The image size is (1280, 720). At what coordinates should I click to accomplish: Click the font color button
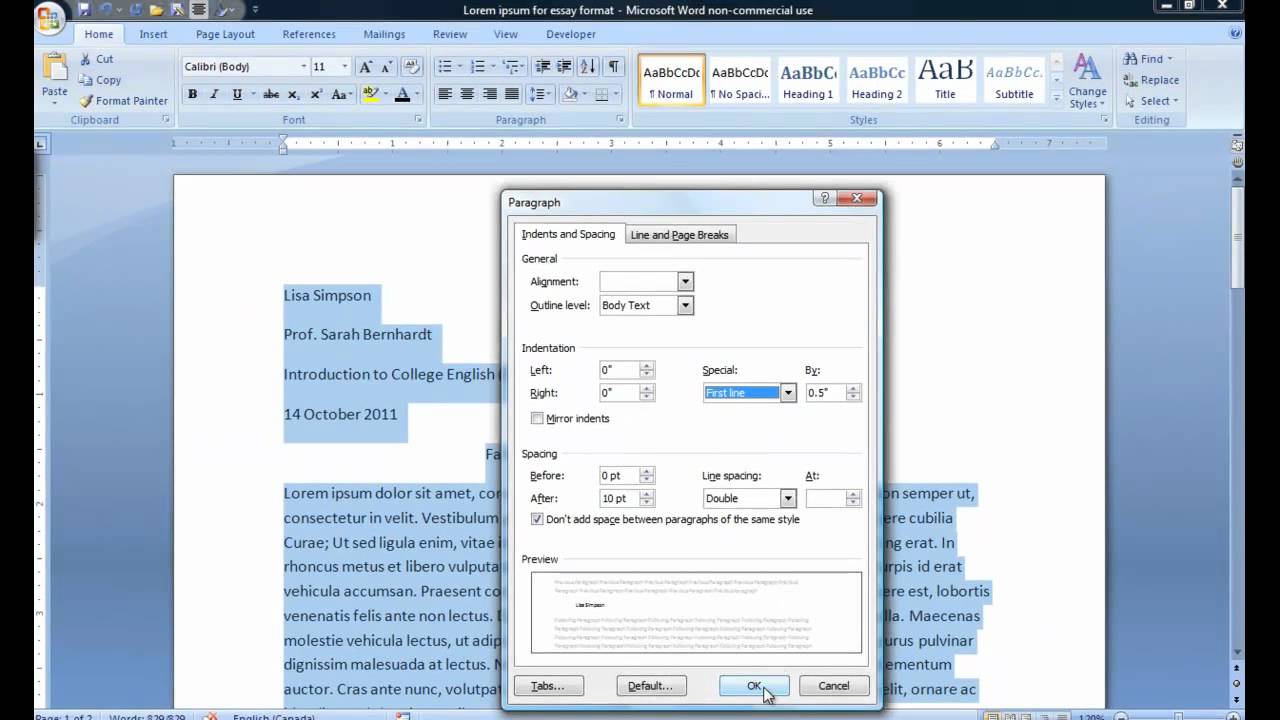[x=402, y=95]
